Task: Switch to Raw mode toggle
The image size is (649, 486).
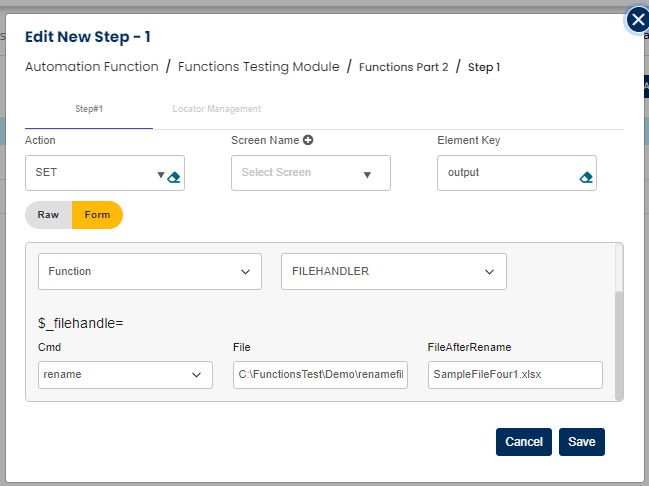Action: point(48,215)
